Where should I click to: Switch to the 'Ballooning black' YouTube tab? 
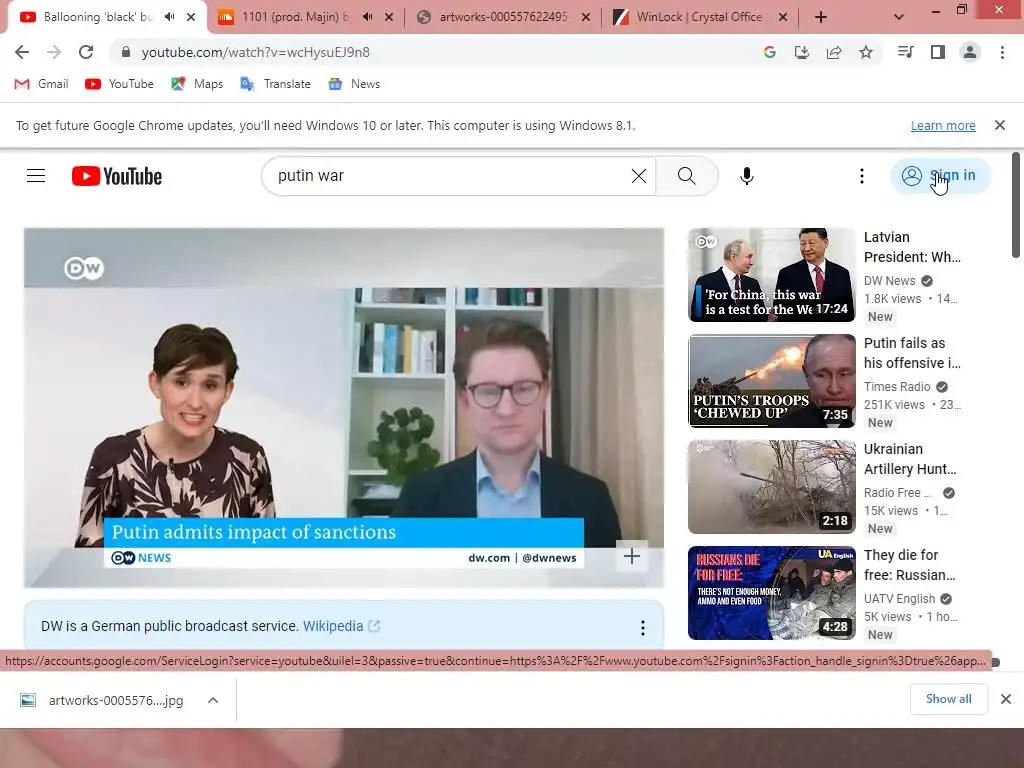(x=97, y=17)
